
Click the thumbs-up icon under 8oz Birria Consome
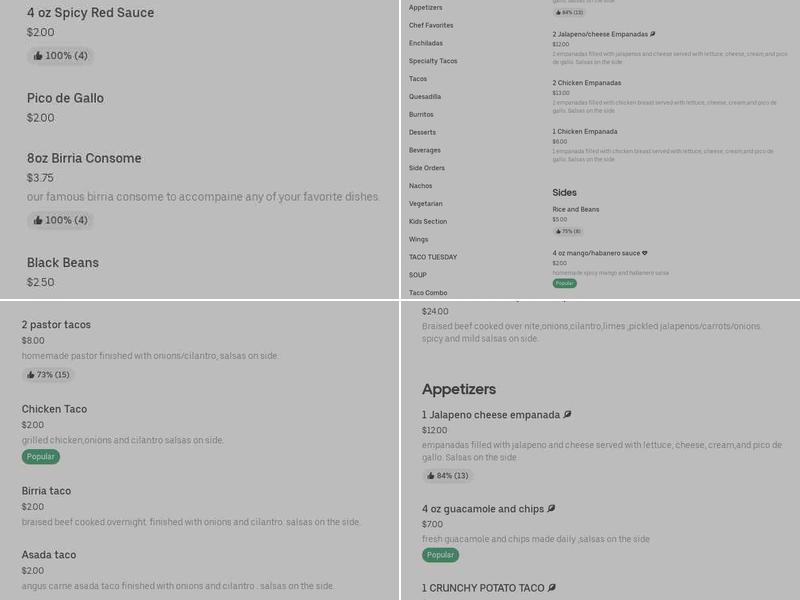(38, 220)
